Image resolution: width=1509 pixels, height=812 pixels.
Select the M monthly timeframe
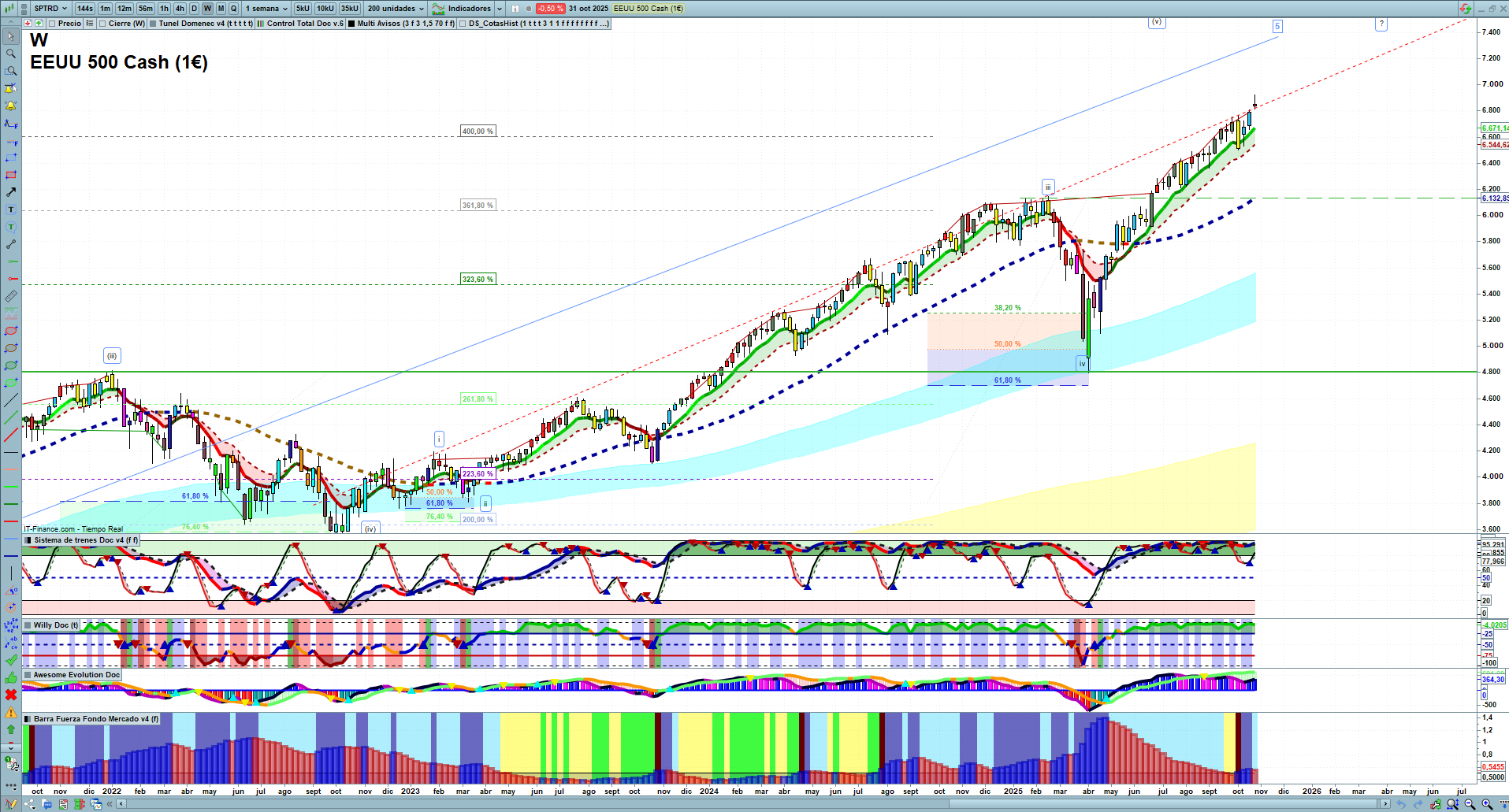tap(221, 9)
